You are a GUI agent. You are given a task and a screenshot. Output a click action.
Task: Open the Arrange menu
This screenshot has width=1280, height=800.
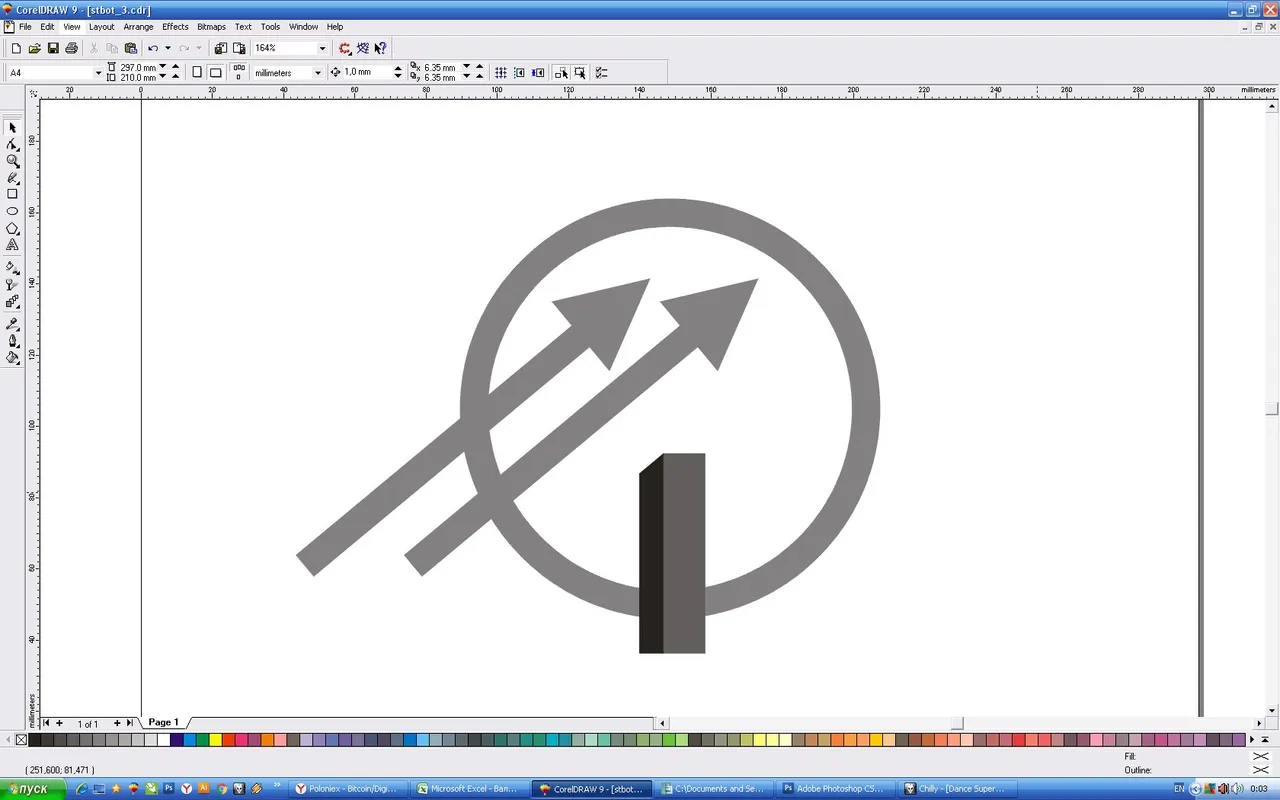pos(138,27)
